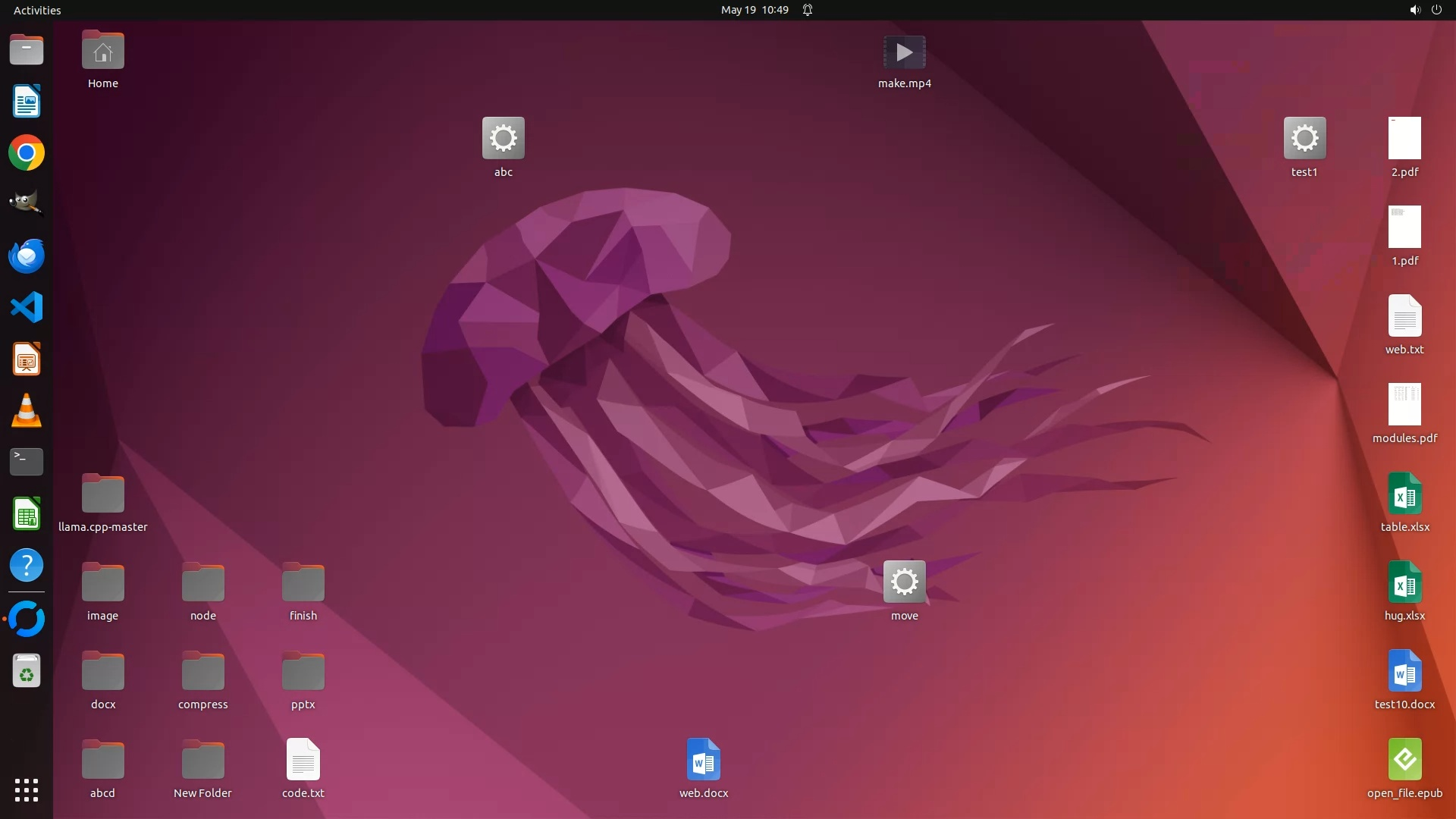Open Google Chrome from the dock

(27, 153)
